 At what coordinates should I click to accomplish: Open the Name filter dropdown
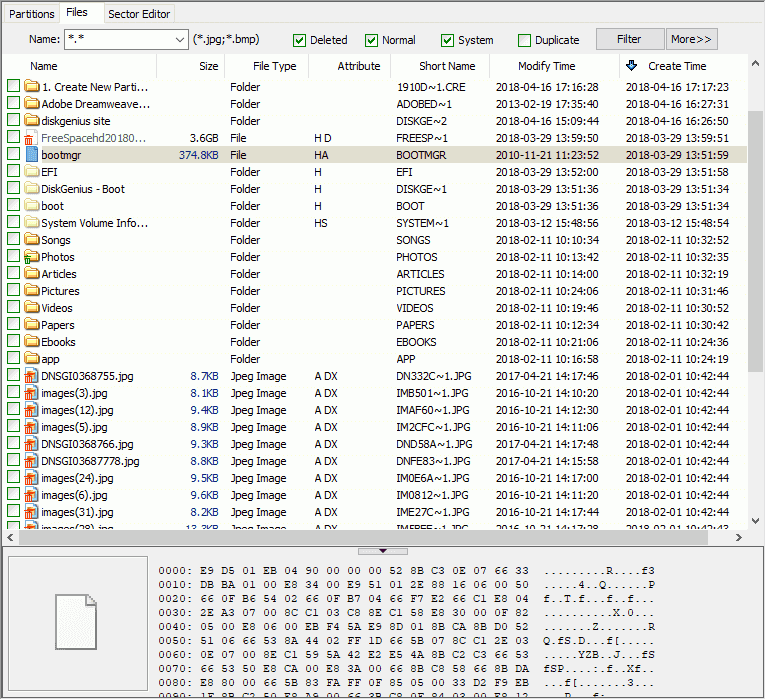pyautogui.click(x=180, y=40)
